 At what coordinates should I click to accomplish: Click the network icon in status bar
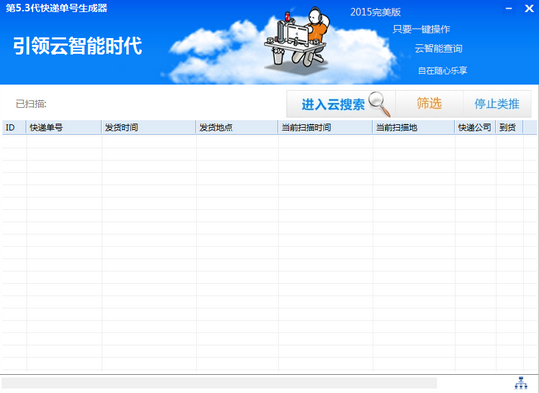point(521,383)
